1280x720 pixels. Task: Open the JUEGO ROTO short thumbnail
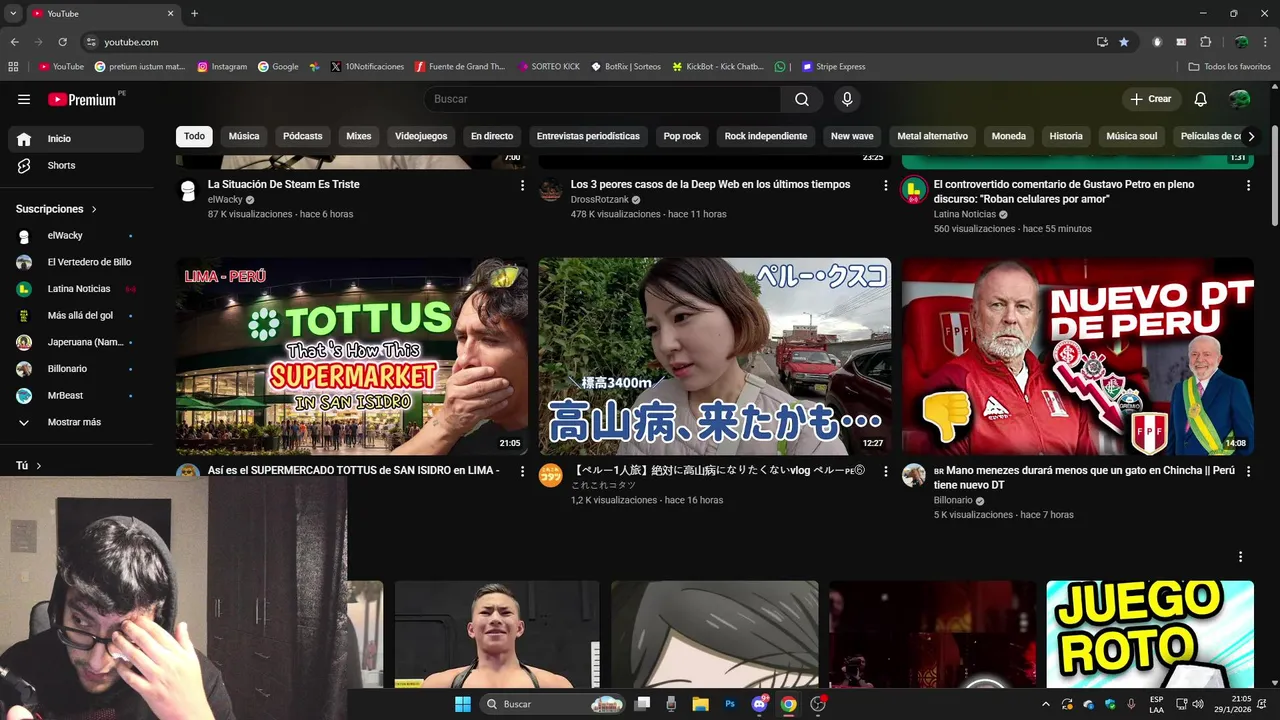1150,634
